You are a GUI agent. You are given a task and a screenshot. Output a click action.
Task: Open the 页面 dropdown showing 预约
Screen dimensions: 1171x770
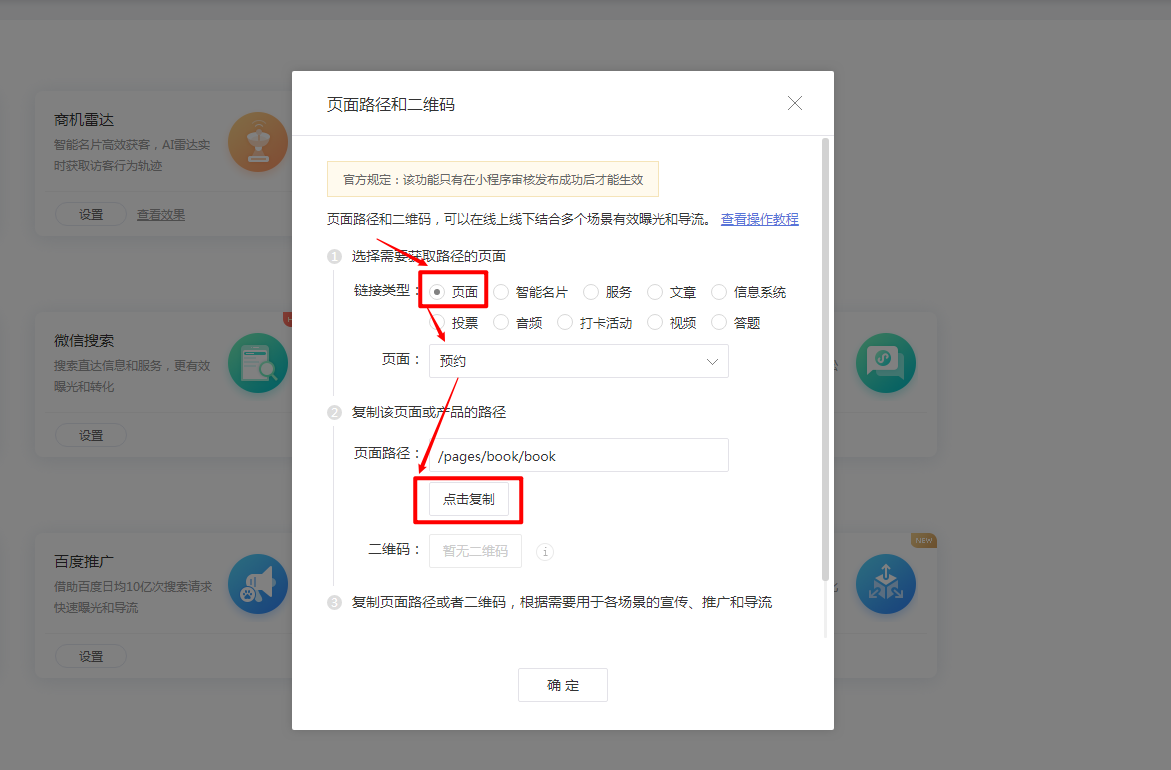[578, 360]
